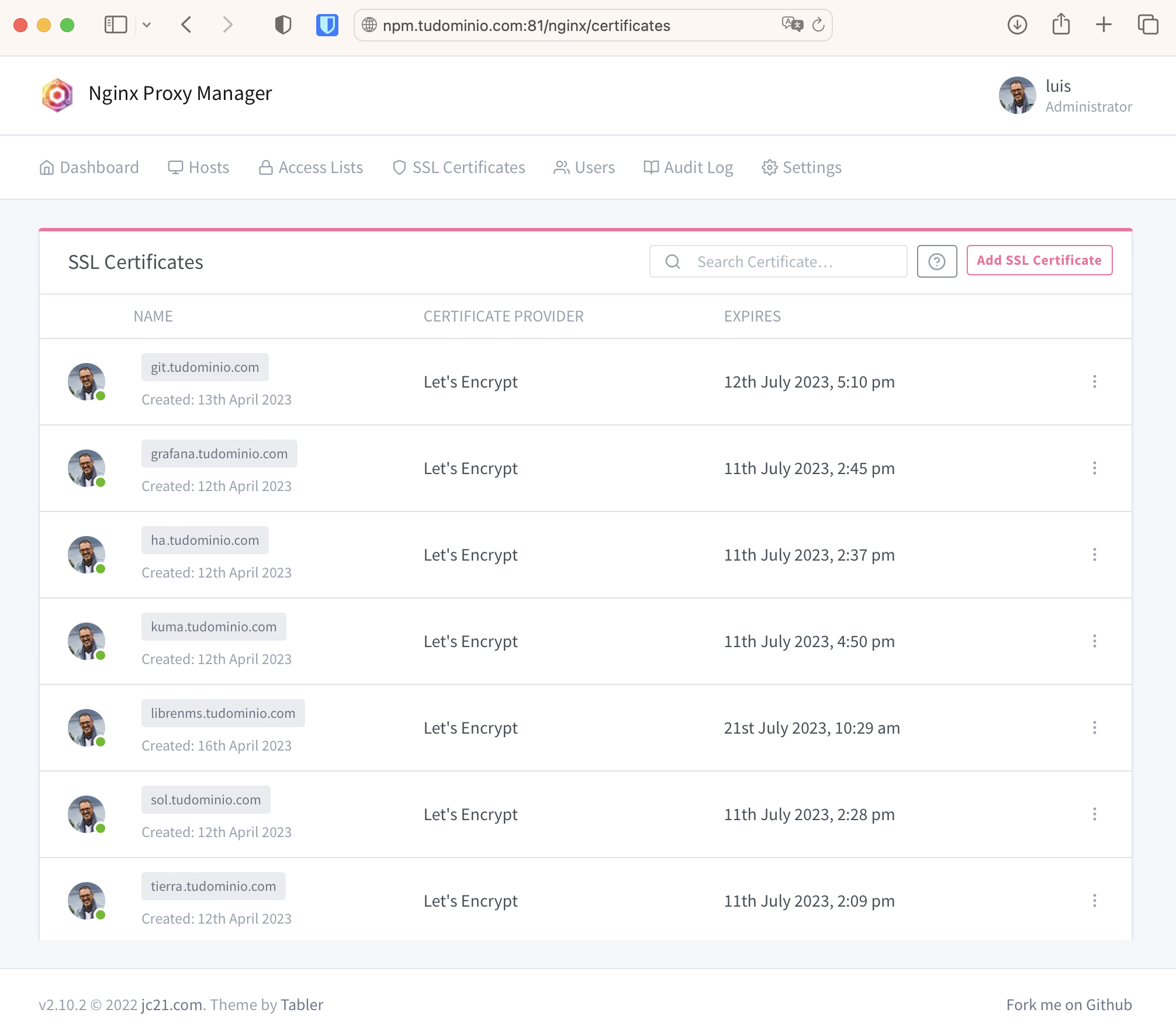Screen dimensions: 1176x1030
Task: Follow the Fork me on Github link
Action: (1069, 1004)
